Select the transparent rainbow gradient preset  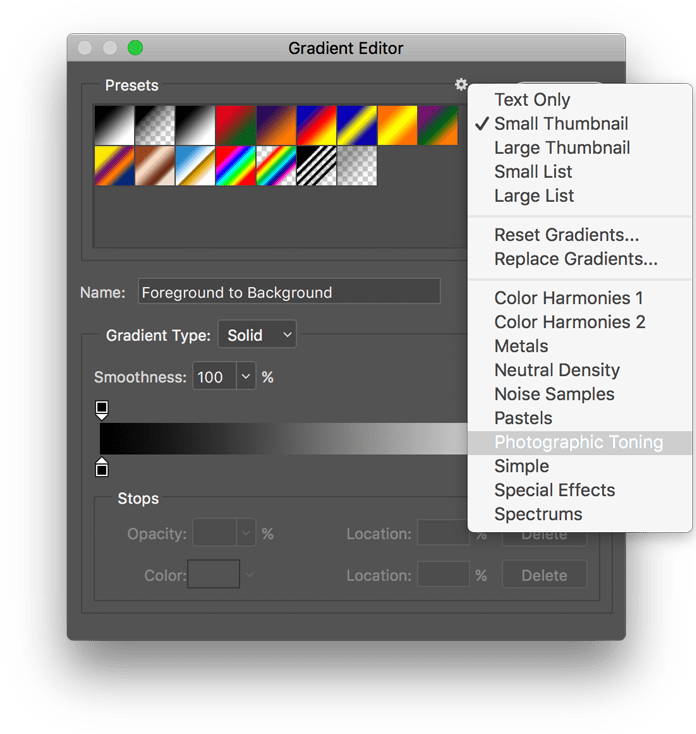click(276, 166)
